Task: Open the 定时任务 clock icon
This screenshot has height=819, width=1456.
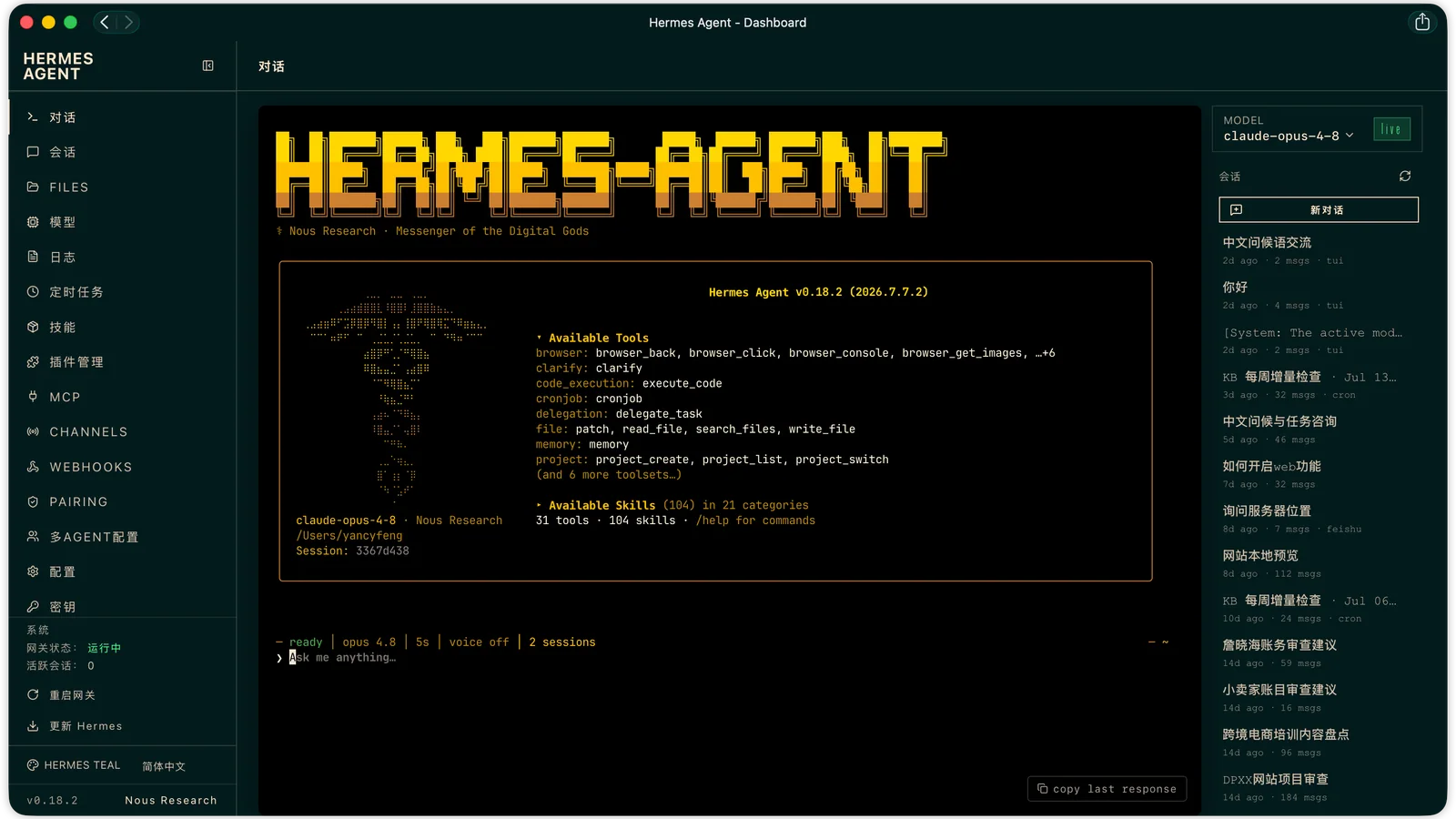Action: point(33,292)
